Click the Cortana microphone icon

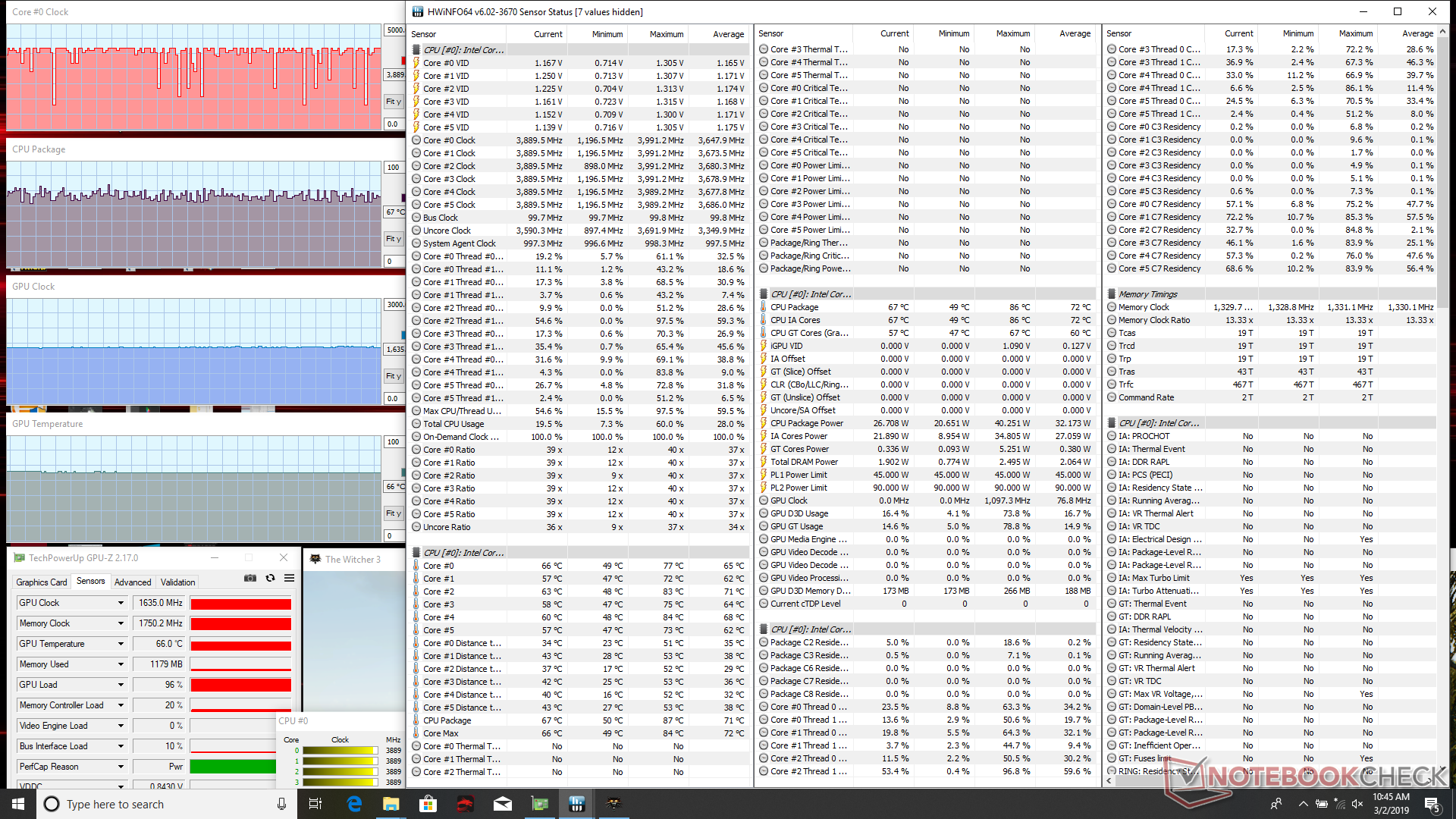(281, 804)
